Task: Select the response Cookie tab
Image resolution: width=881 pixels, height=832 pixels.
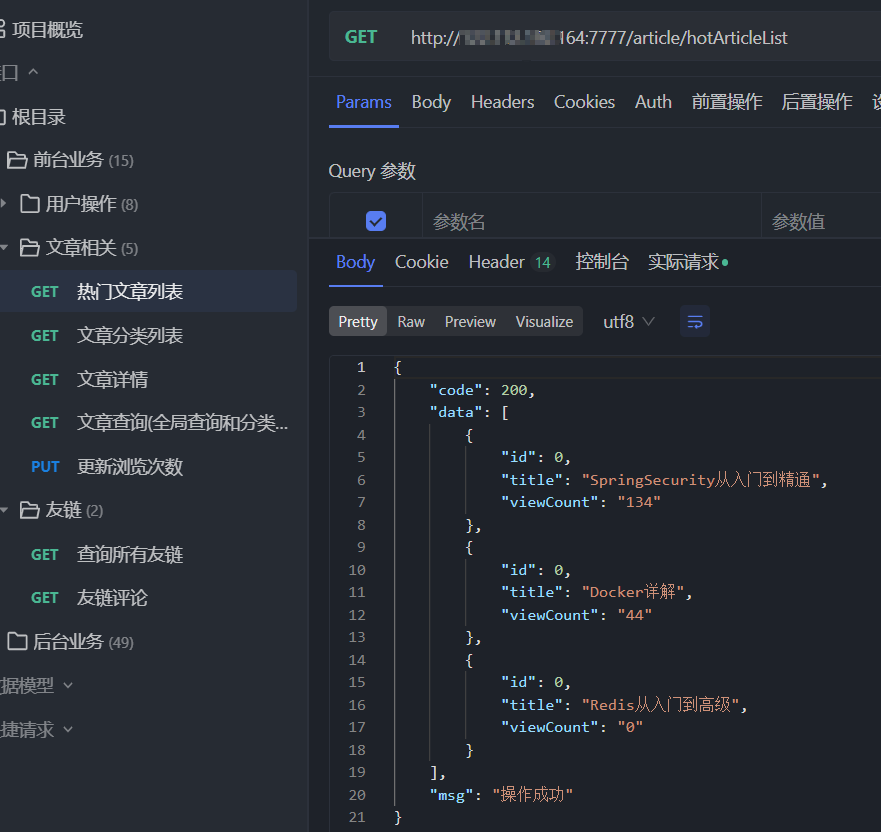Action: coord(421,262)
